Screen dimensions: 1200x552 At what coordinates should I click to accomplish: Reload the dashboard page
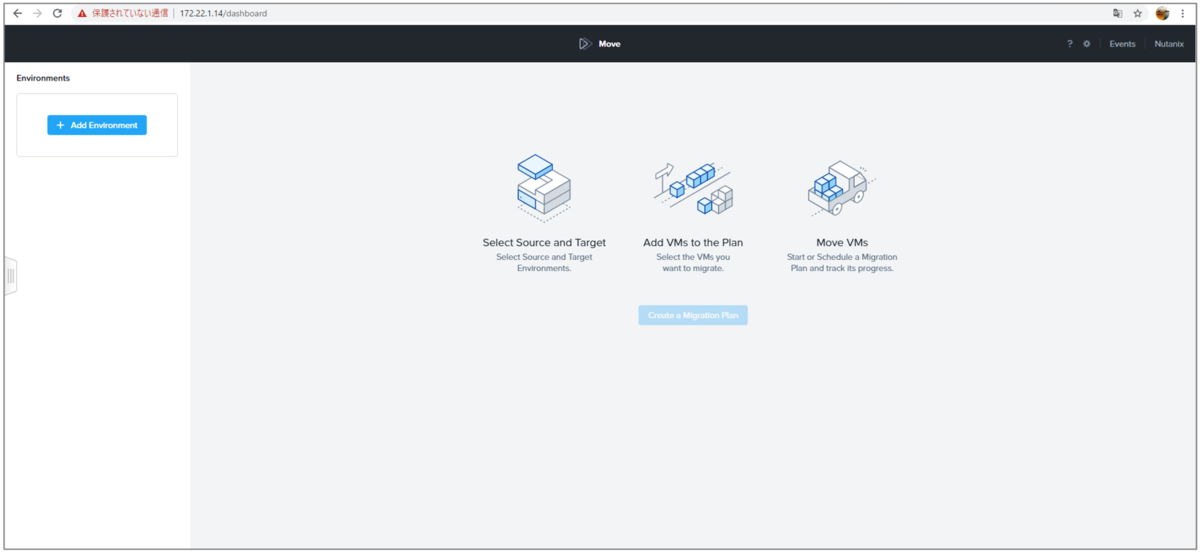coord(57,14)
